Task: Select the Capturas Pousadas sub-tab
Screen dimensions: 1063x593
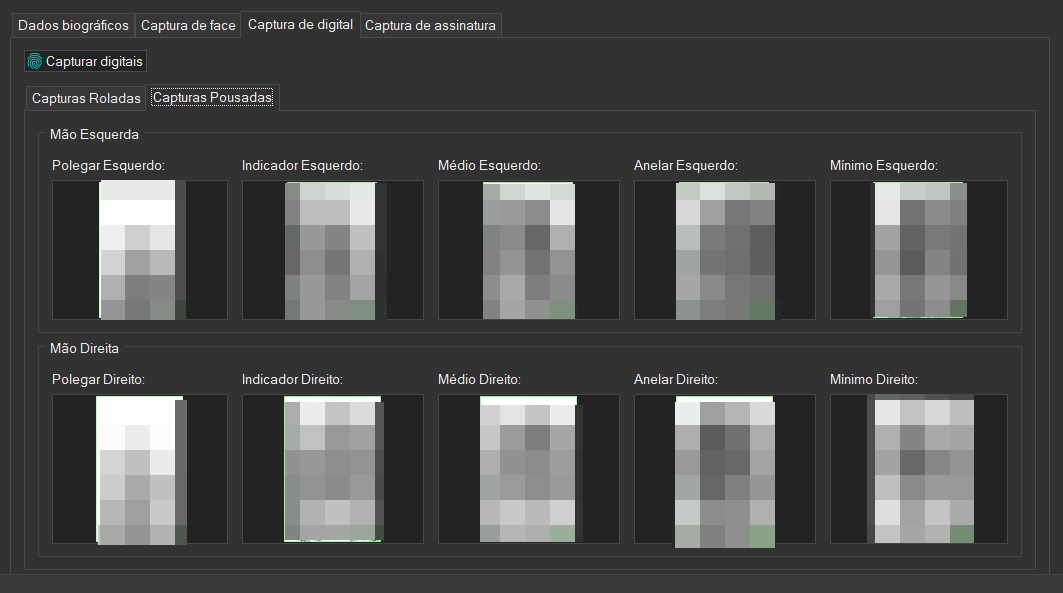Action: 212,98
